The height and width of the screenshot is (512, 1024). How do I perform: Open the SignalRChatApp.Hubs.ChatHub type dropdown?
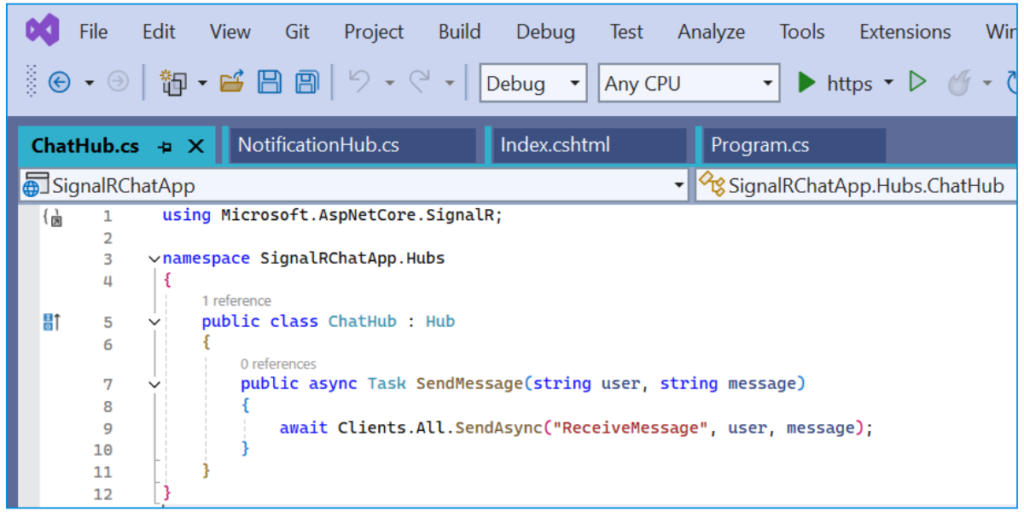[857, 186]
